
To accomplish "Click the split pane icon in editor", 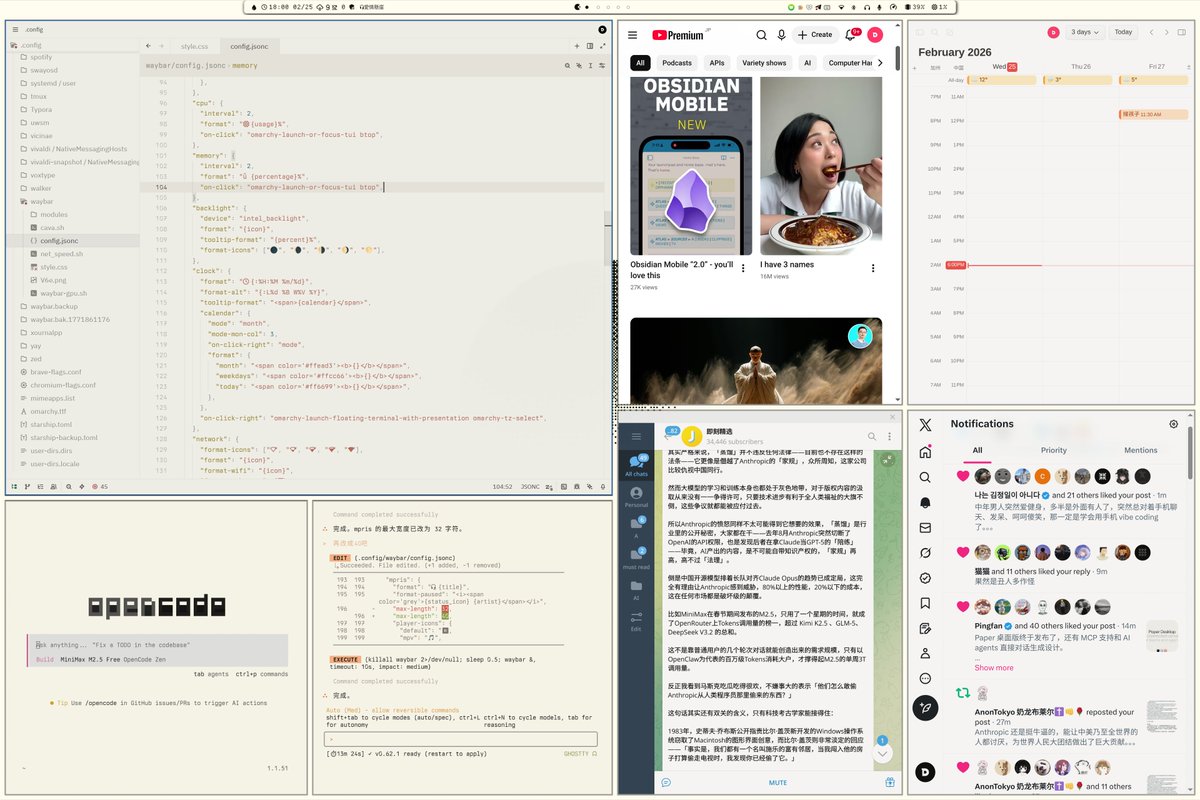I will [590, 46].
